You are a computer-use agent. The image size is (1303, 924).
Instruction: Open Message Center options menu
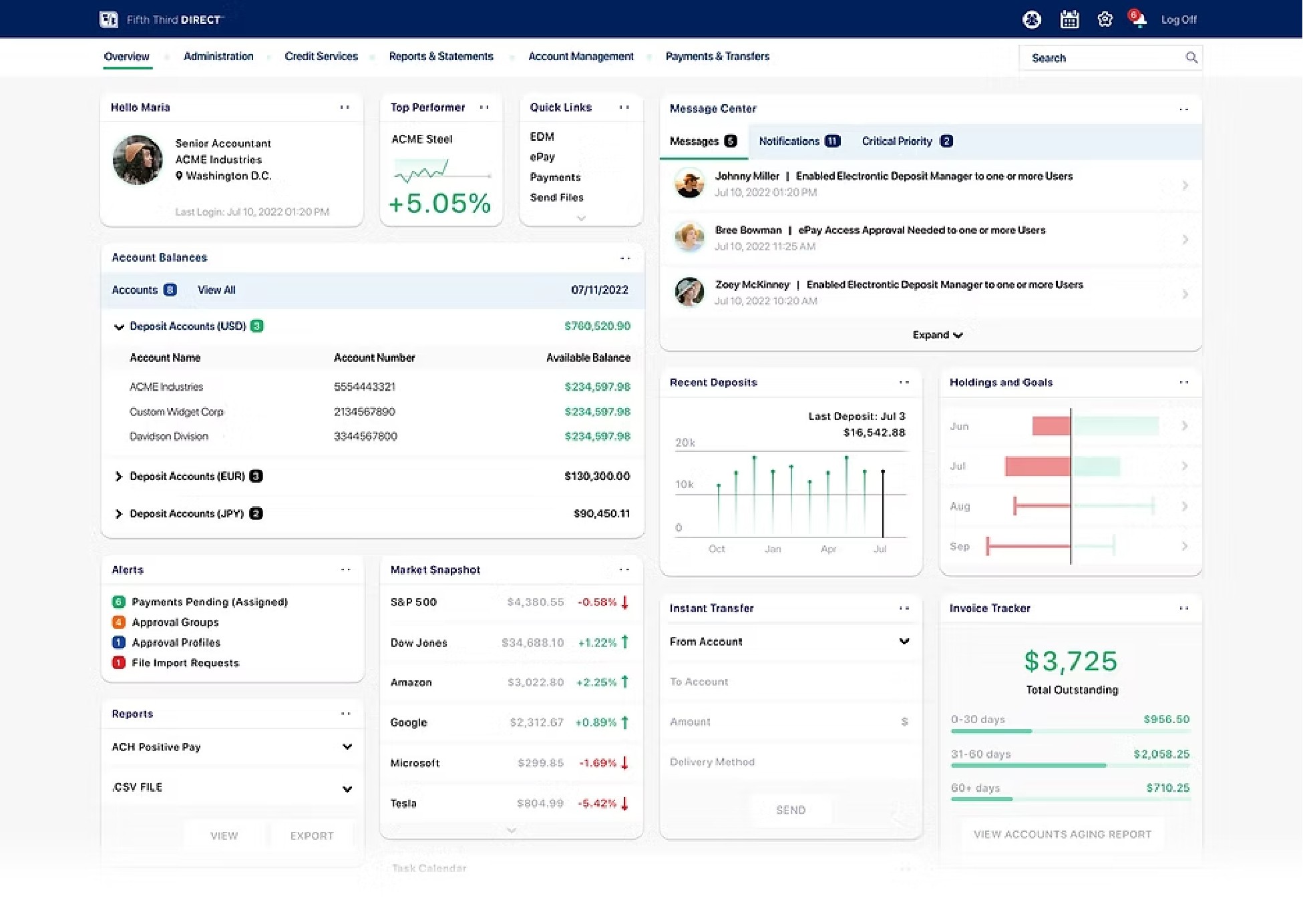pyautogui.click(x=1184, y=109)
